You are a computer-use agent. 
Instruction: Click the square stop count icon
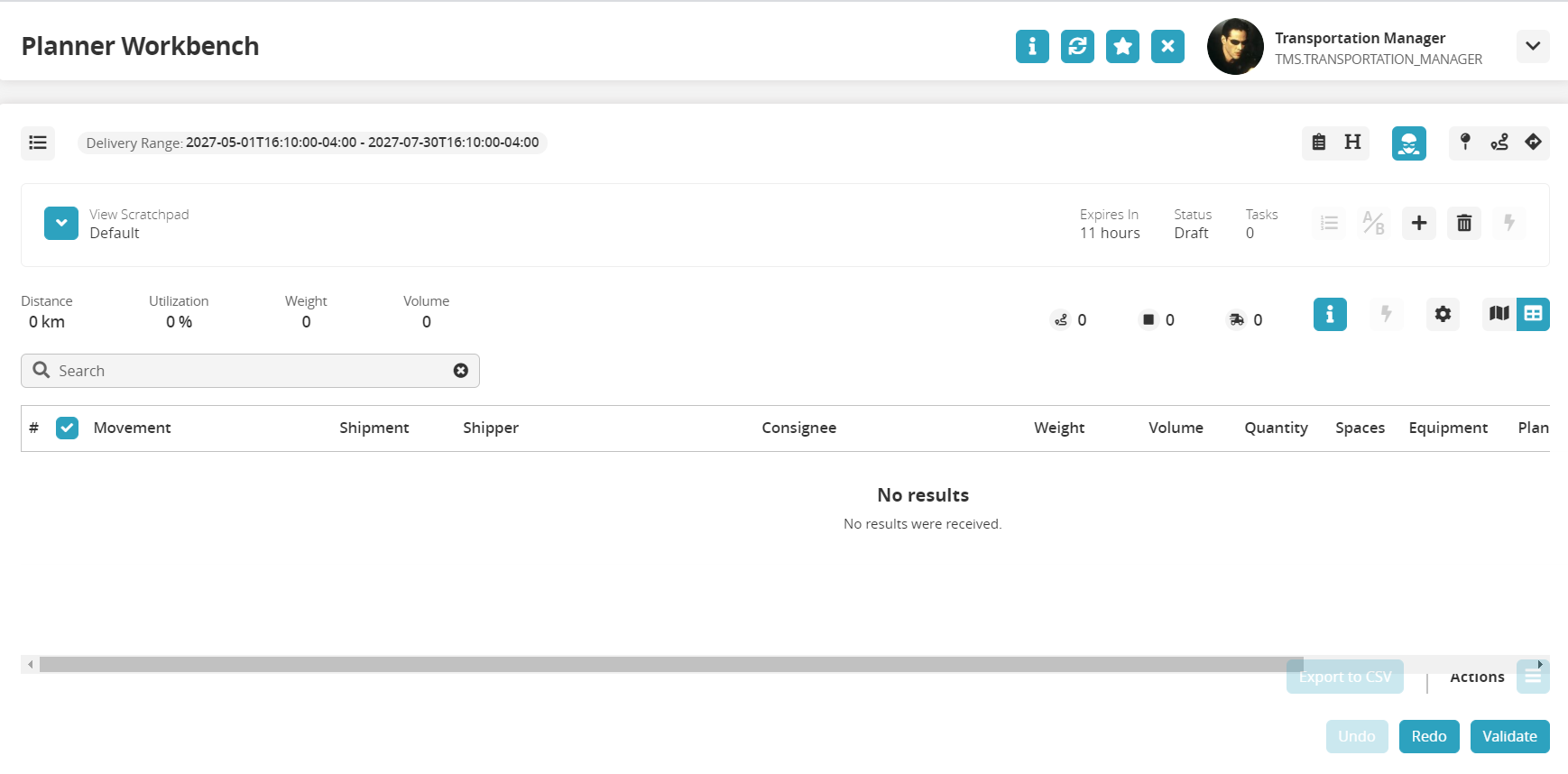pos(1148,320)
